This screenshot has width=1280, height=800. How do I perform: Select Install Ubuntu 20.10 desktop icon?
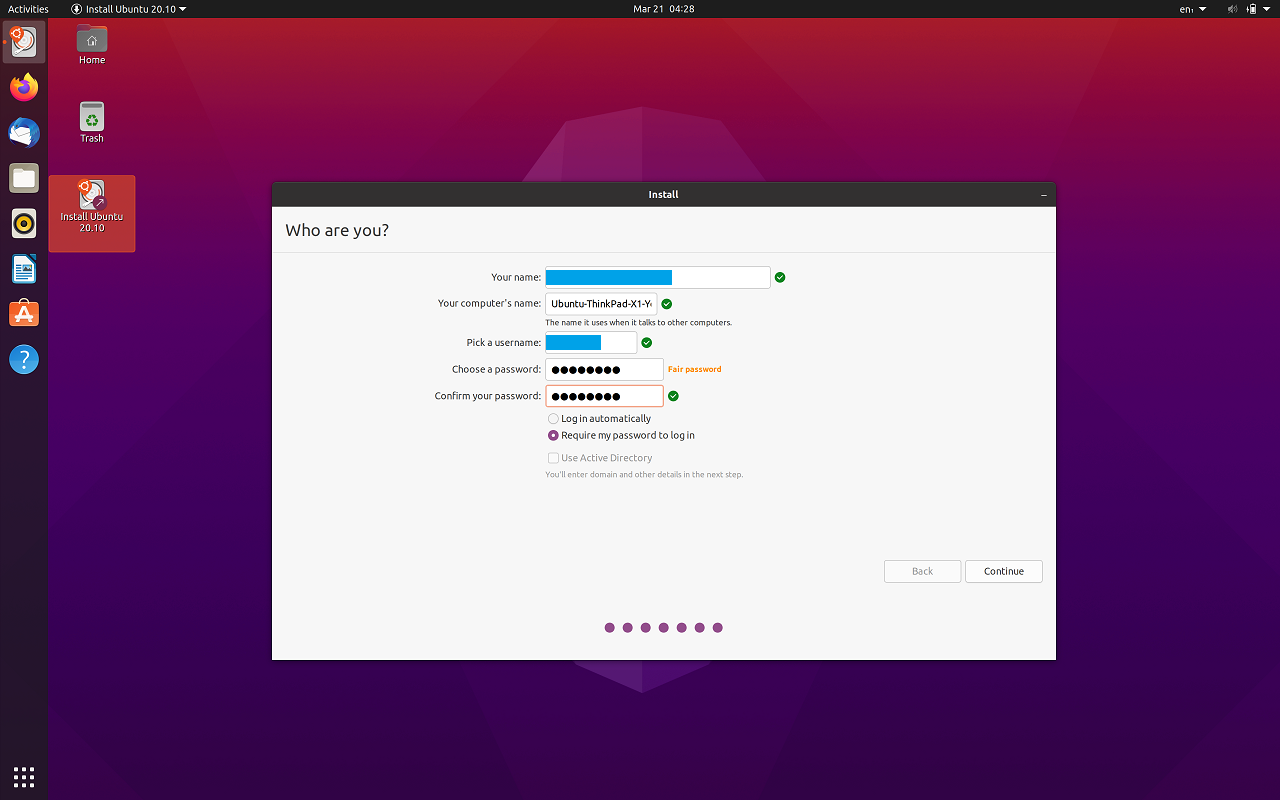point(92,214)
